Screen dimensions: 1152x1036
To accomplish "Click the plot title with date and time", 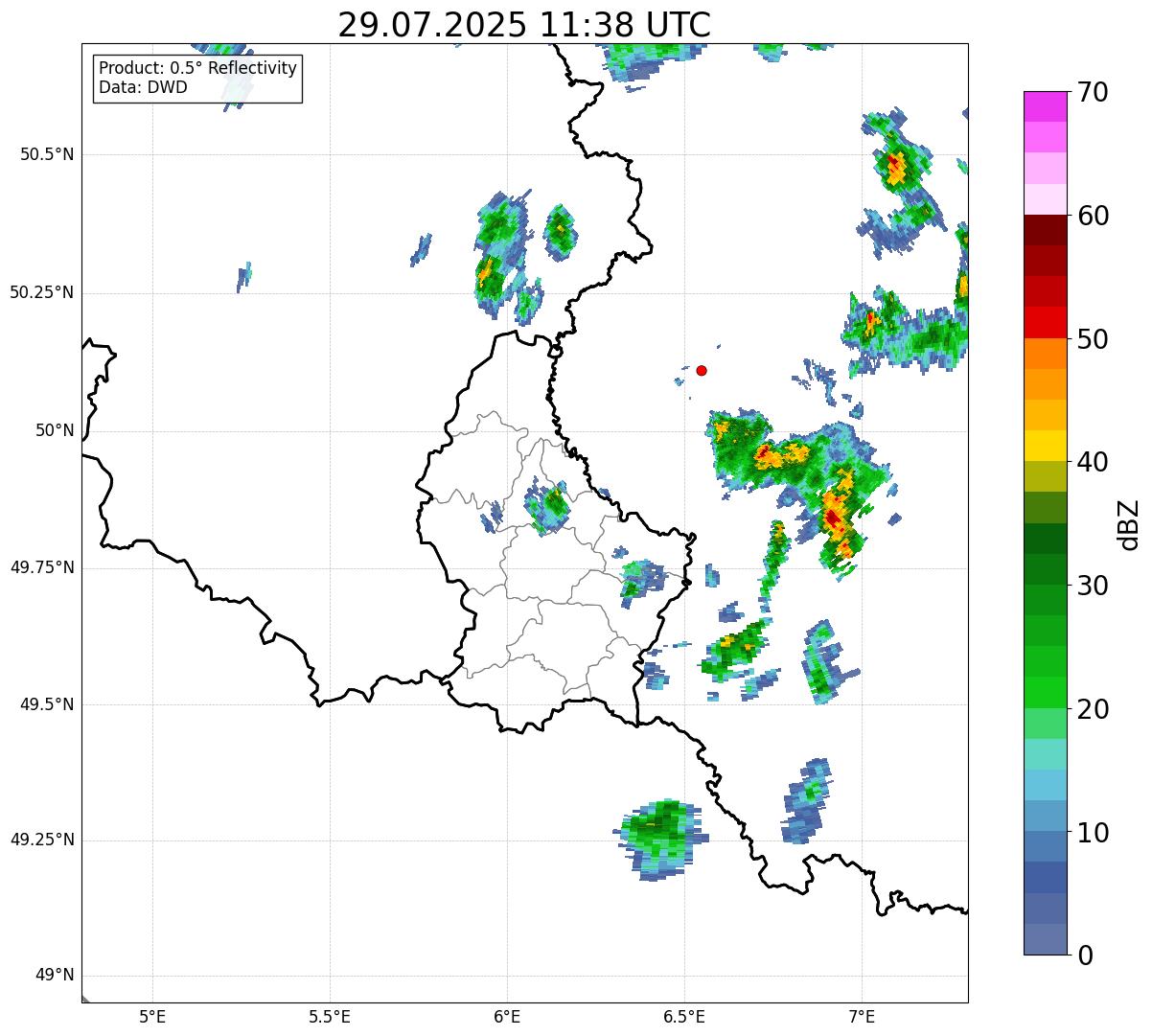I will pyautogui.click(x=524, y=25).
